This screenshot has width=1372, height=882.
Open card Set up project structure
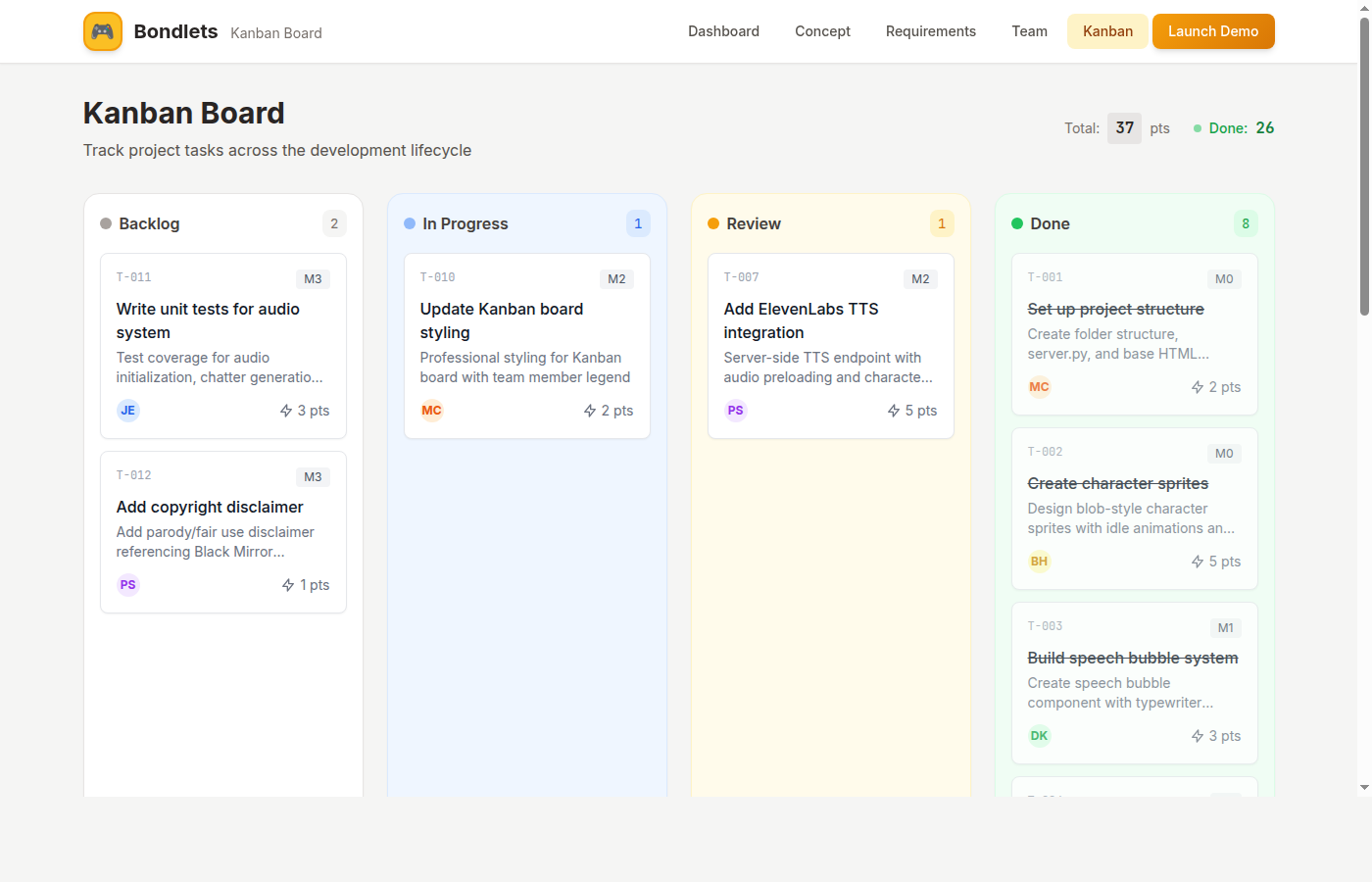tap(1135, 334)
